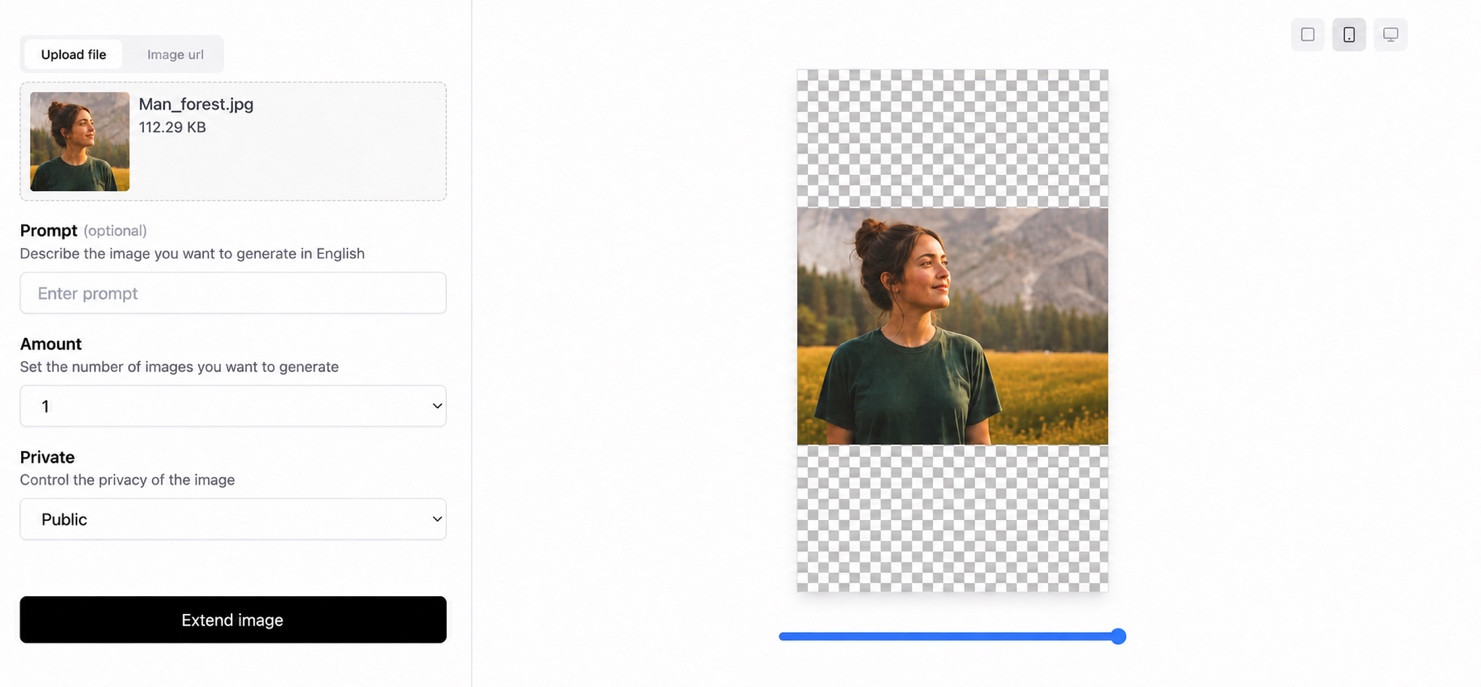Click the uploaded Man_forest.jpg thumbnail
The width and height of the screenshot is (1481, 687).
(x=80, y=141)
